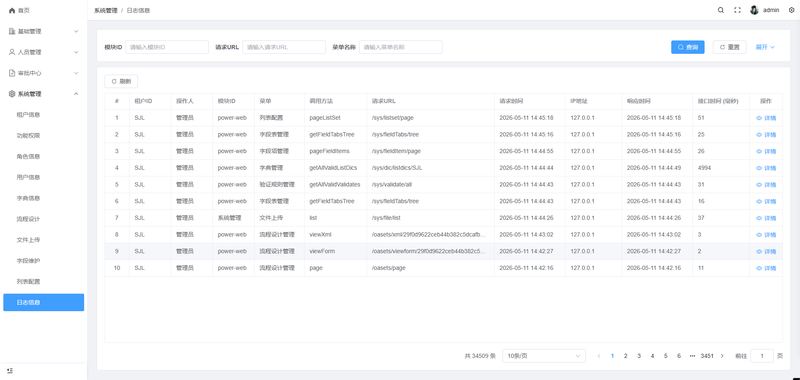The height and width of the screenshot is (380, 800).
Task: Open 详情 eye icon for row 4
Action: [x=759, y=168]
